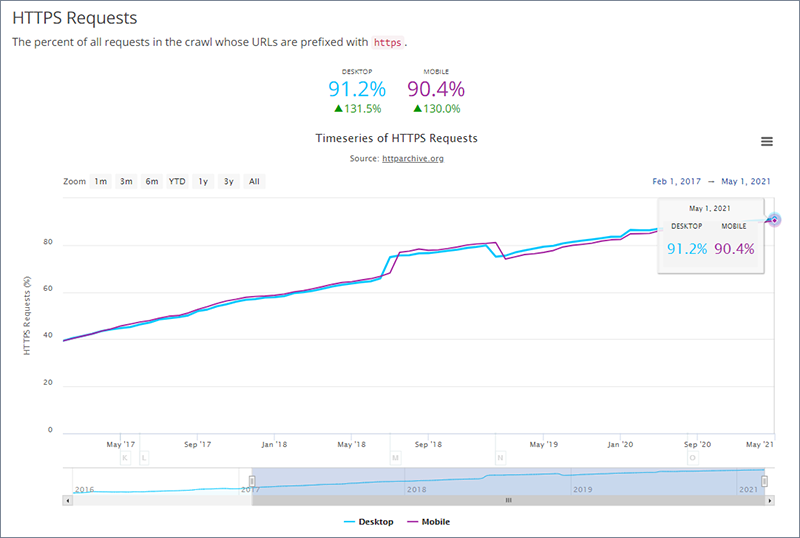Click the navigator scrollbar thumb

pos(508,500)
